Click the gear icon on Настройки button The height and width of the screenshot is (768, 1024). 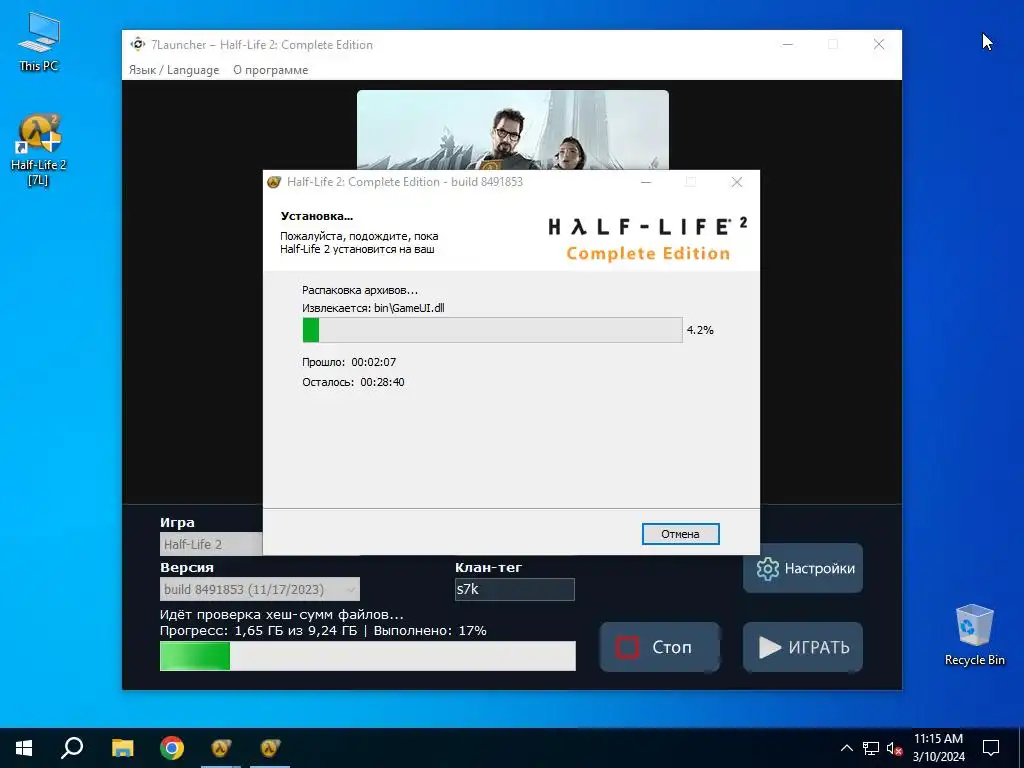[767, 569]
